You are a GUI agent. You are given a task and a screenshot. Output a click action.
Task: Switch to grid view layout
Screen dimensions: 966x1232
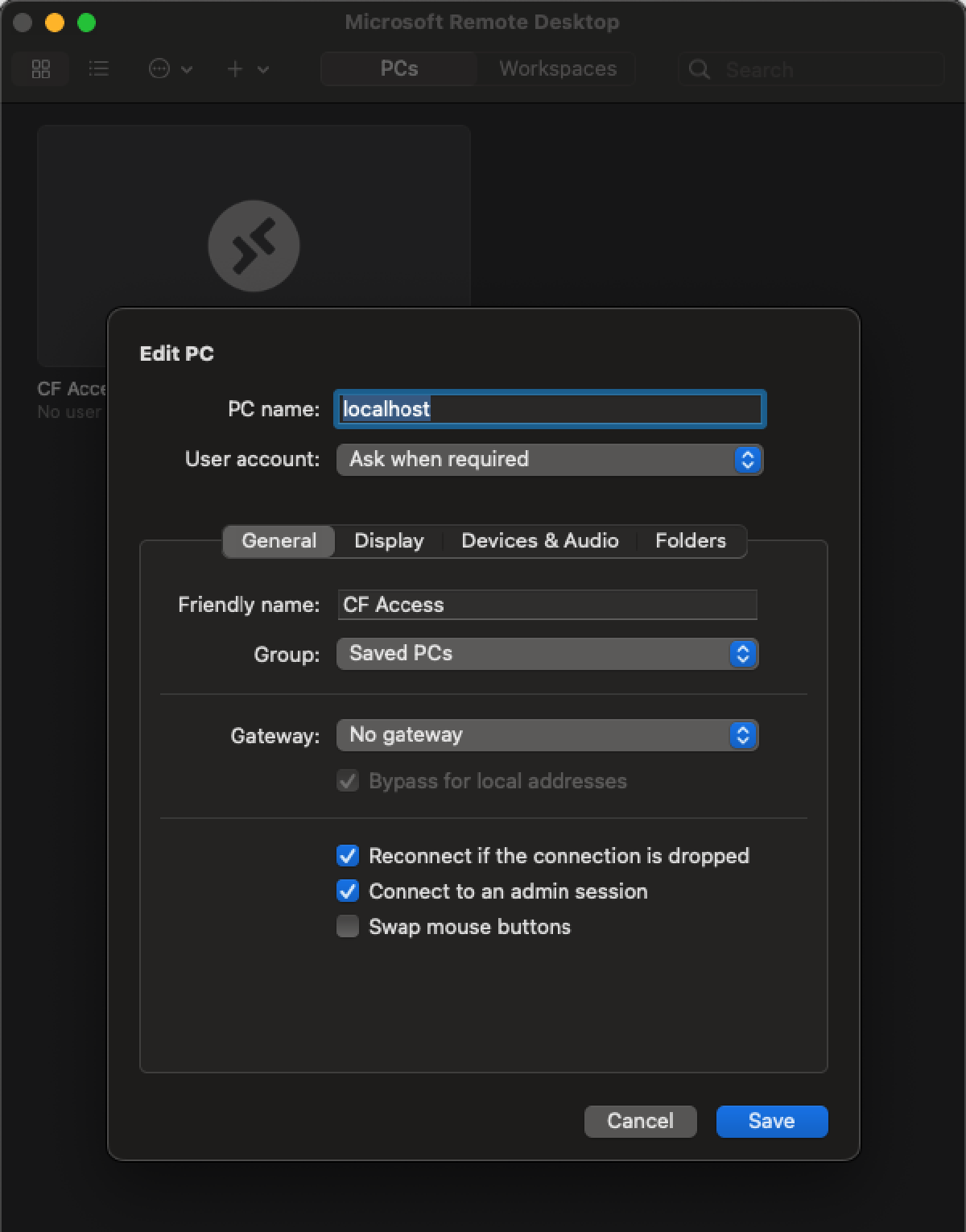pyautogui.click(x=40, y=68)
